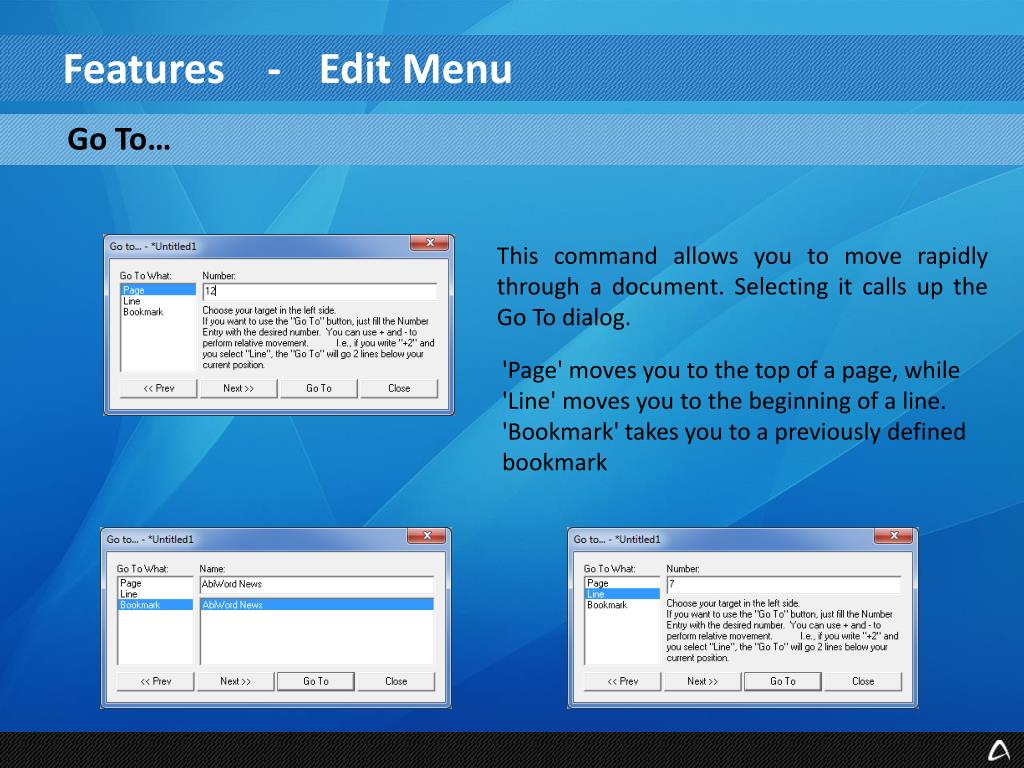Click Go To in the Bookmark dialog
The height and width of the screenshot is (768, 1024).
pos(316,682)
